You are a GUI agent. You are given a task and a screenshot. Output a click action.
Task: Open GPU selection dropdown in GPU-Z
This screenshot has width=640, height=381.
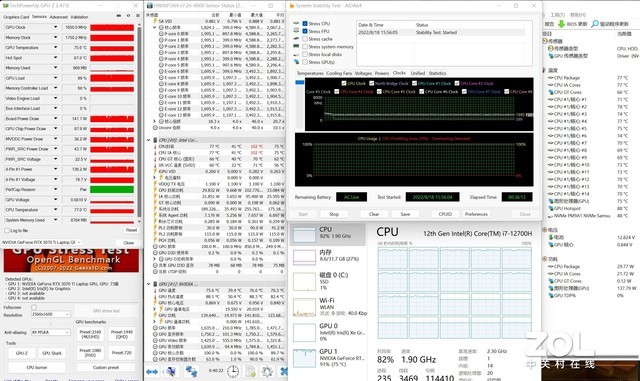[x=41, y=242]
